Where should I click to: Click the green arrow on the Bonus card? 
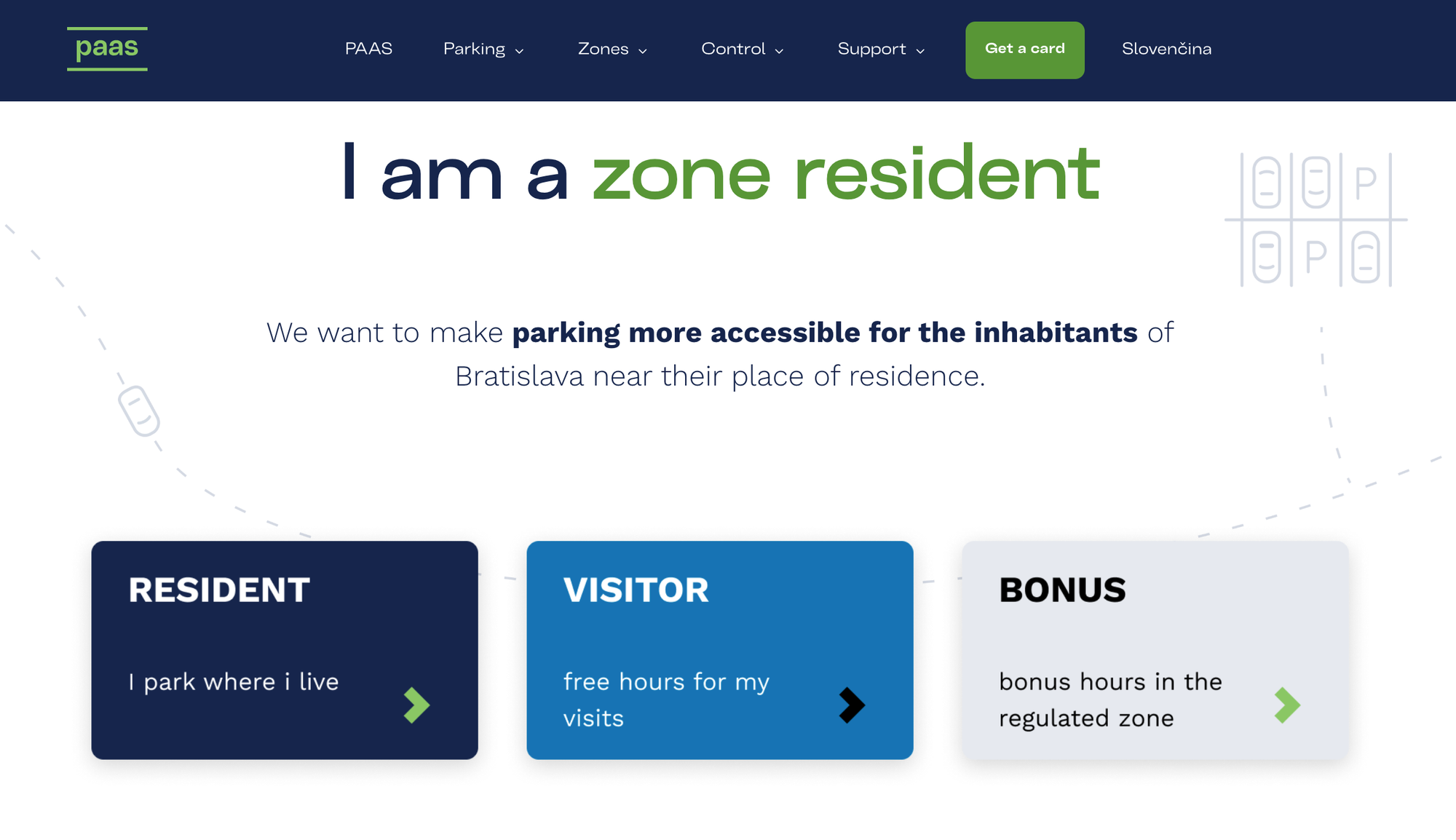tap(1287, 705)
